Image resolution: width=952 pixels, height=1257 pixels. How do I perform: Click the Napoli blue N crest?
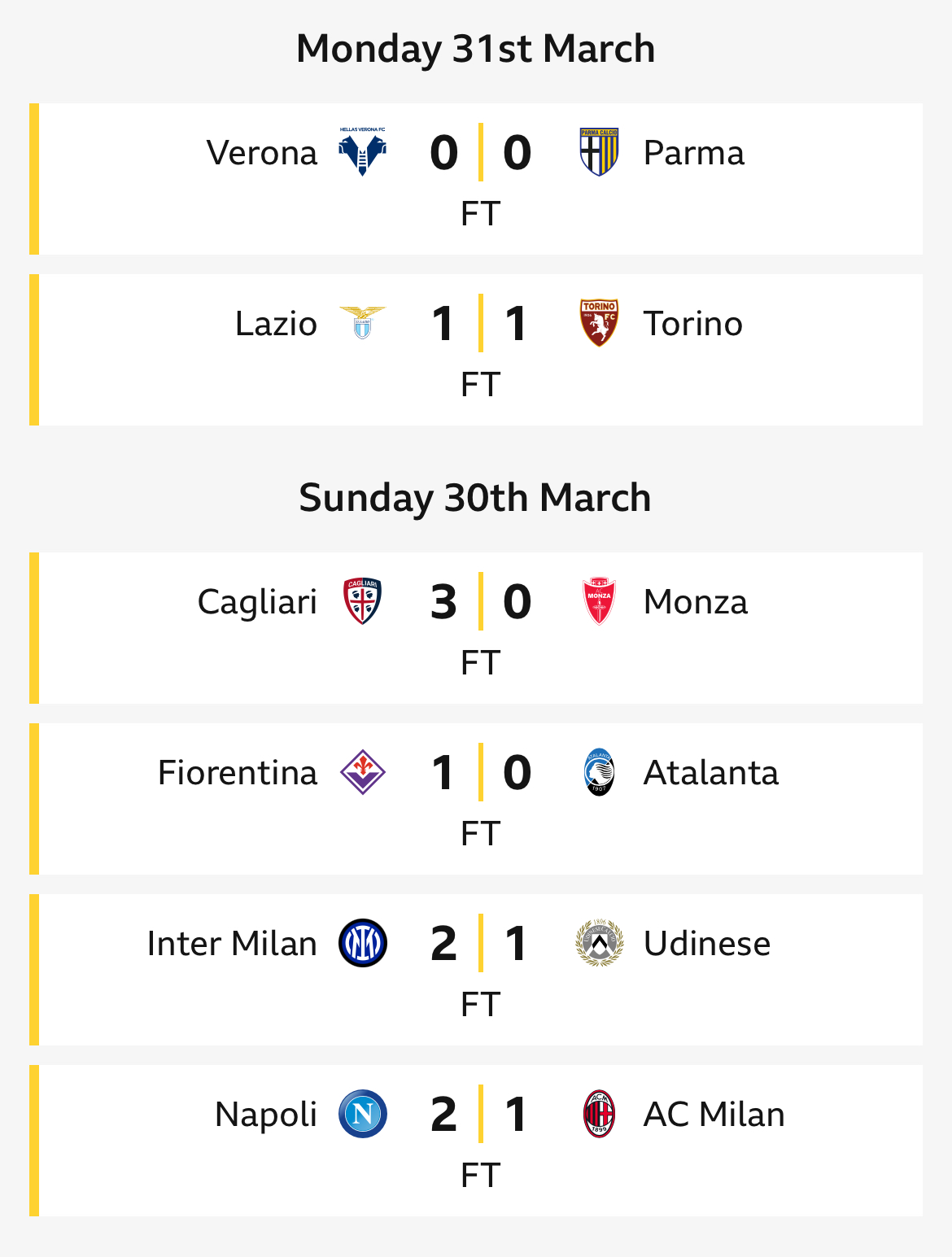pyautogui.click(x=362, y=1114)
